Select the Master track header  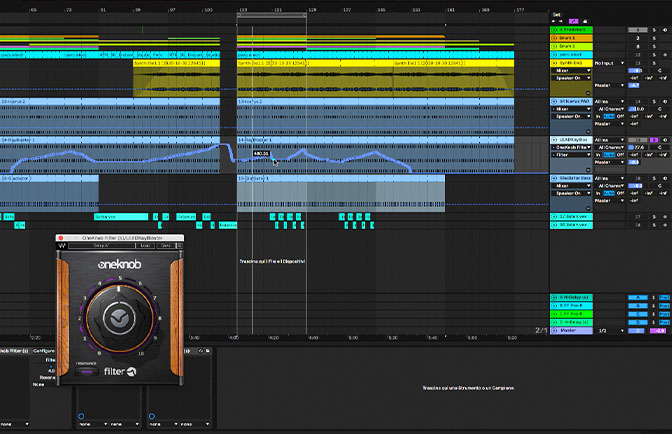(571, 331)
